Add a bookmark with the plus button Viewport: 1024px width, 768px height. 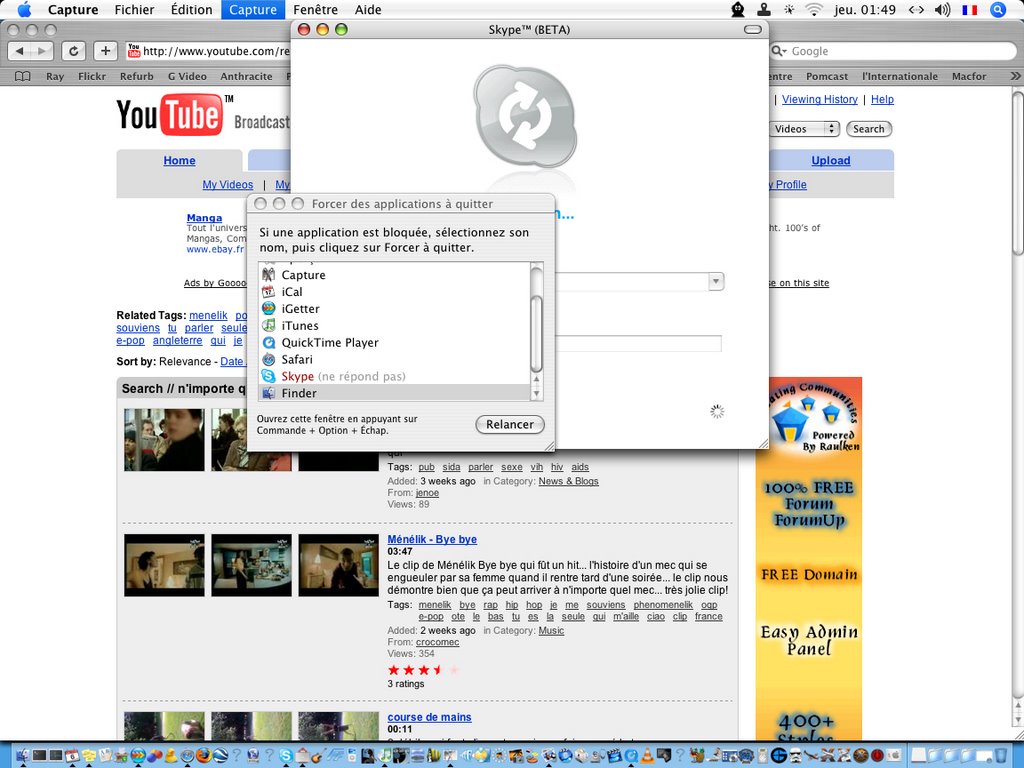(x=106, y=51)
